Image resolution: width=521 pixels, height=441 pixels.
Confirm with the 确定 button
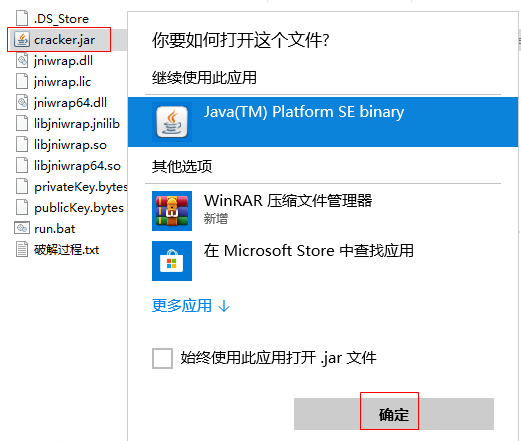[x=394, y=414]
